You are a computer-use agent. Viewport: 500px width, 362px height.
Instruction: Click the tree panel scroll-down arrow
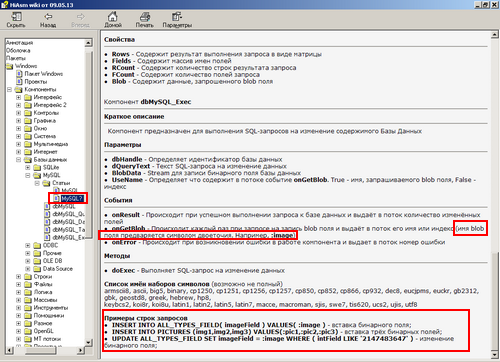click(89, 342)
